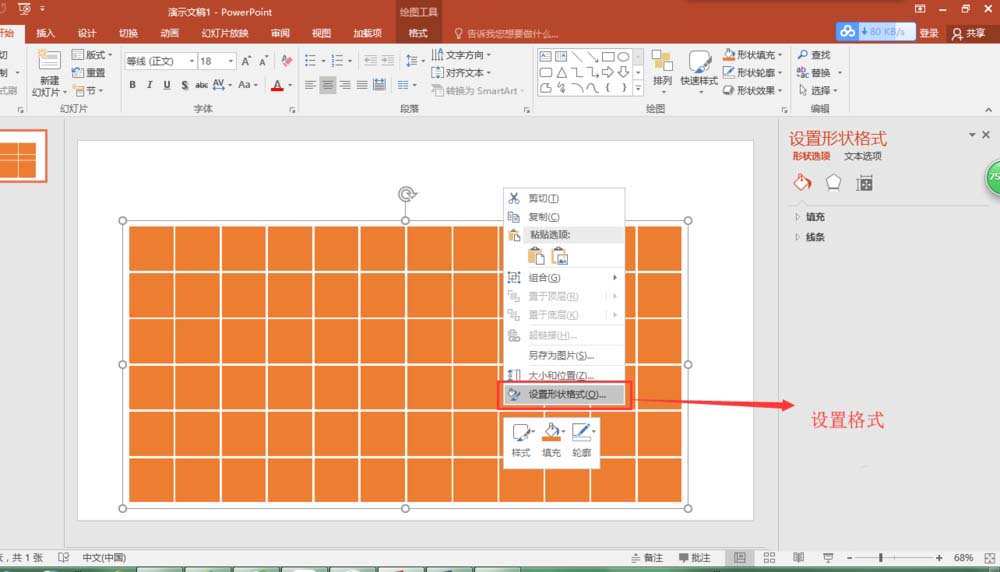The height and width of the screenshot is (572, 1000).
Task: Click Comments (批注) in status bar
Action: point(695,558)
